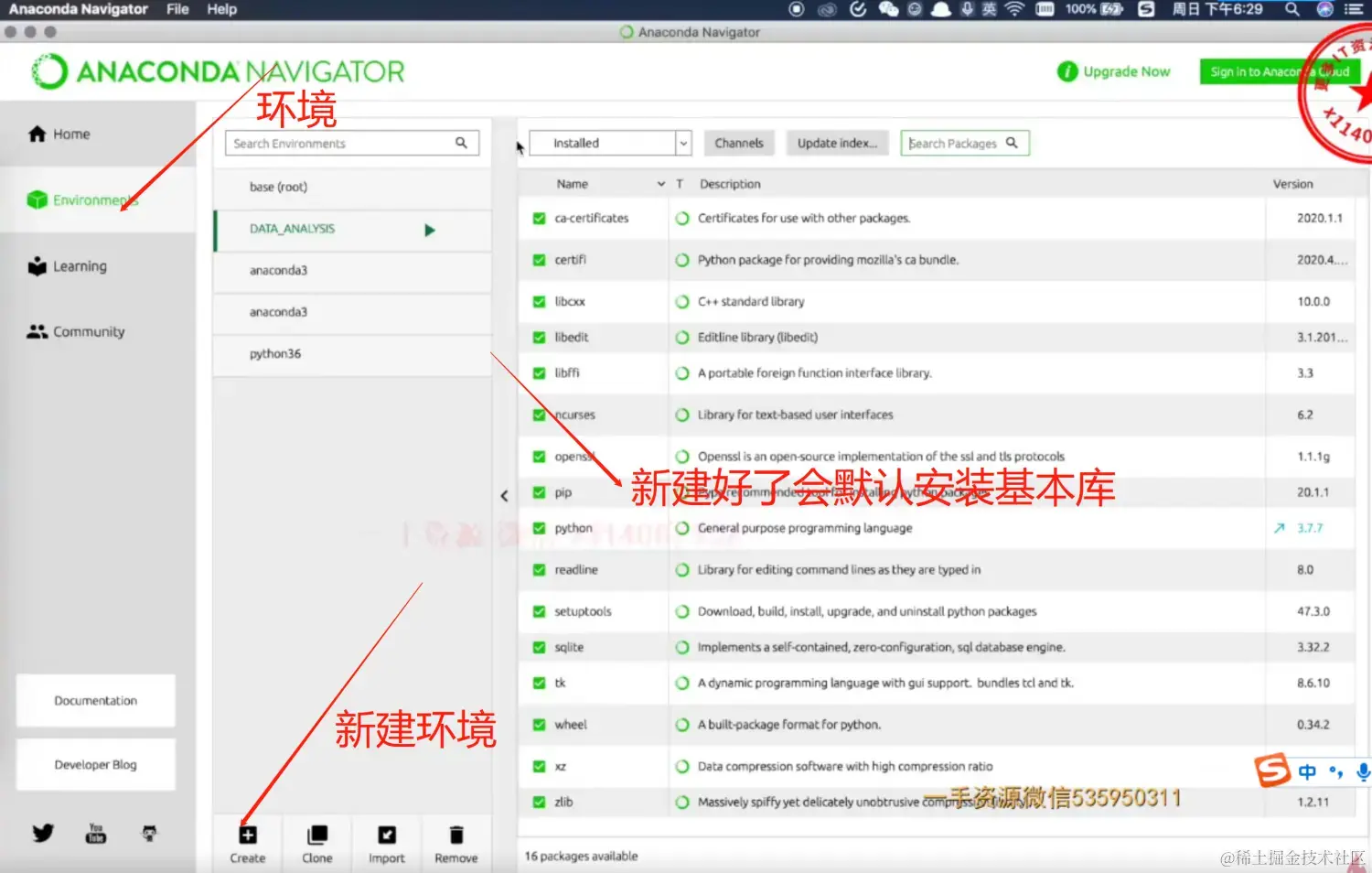Select the python36 environment
The width and height of the screenshot is (1372, 873).
coord(352,354)
